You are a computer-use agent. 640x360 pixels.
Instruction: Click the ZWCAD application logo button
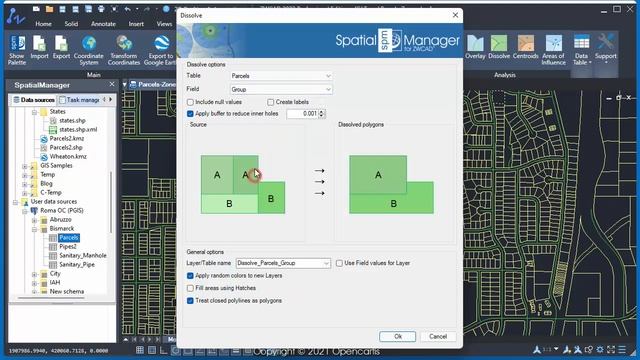tap(16, 16)
